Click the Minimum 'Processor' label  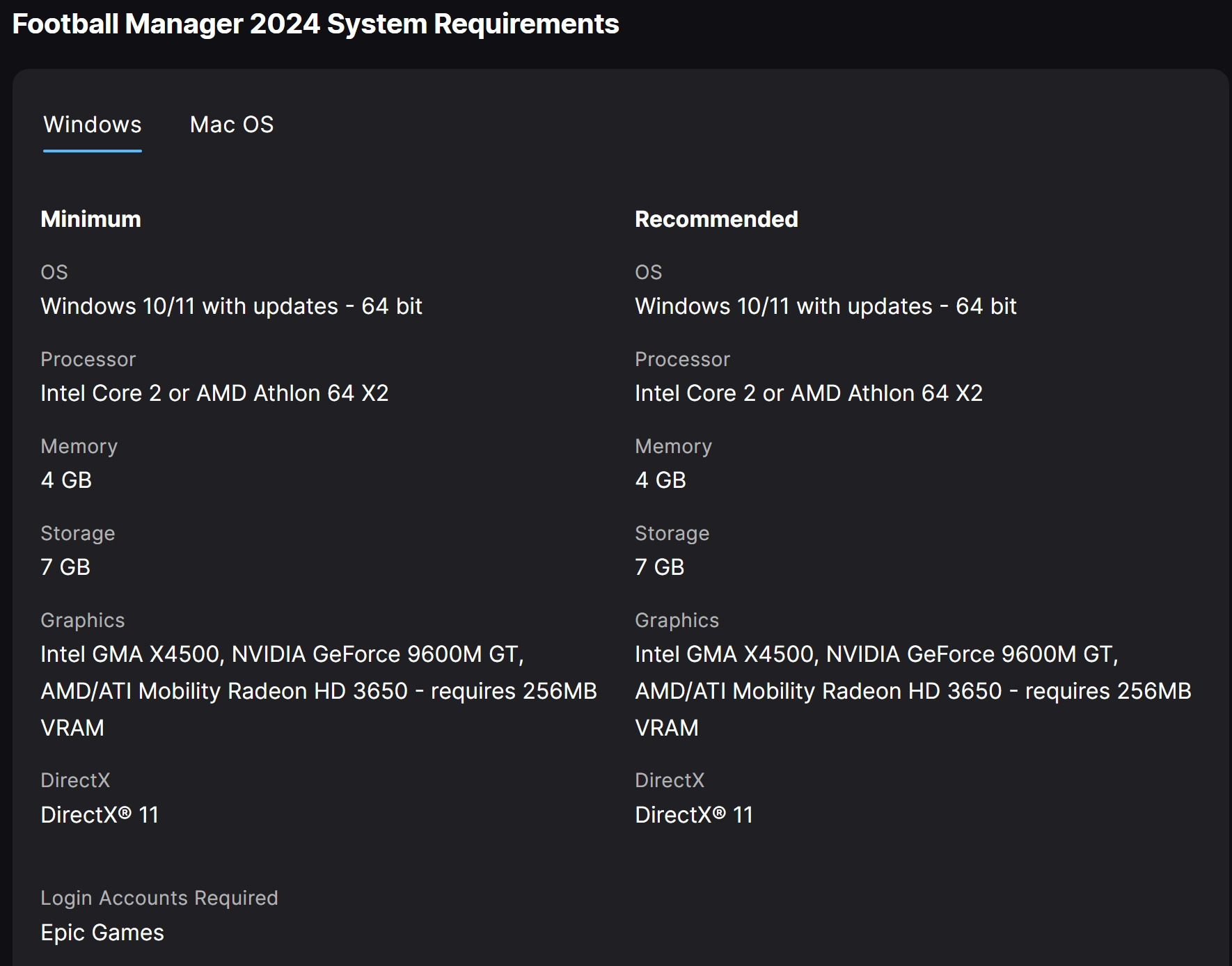[x=88, y=359]
